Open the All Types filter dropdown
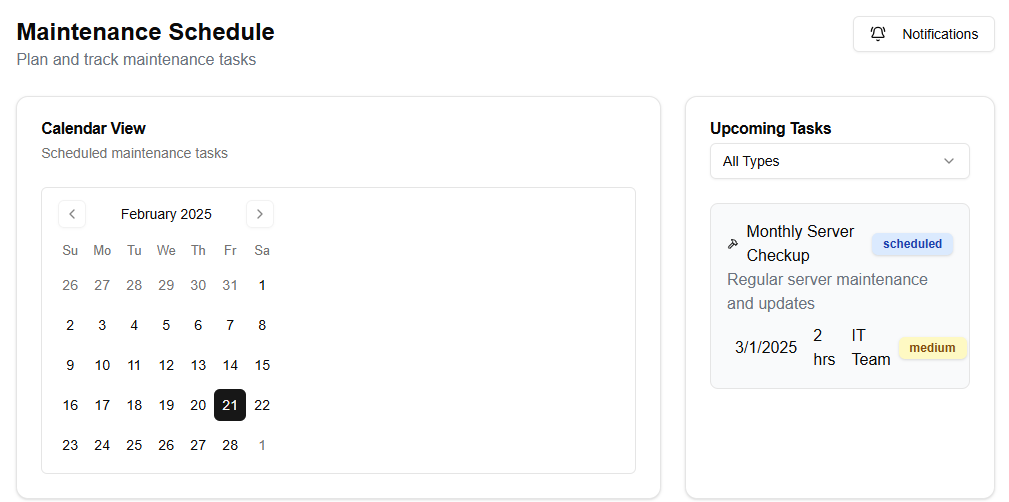This screenshot has height=502, width=1009. [840, 161]
